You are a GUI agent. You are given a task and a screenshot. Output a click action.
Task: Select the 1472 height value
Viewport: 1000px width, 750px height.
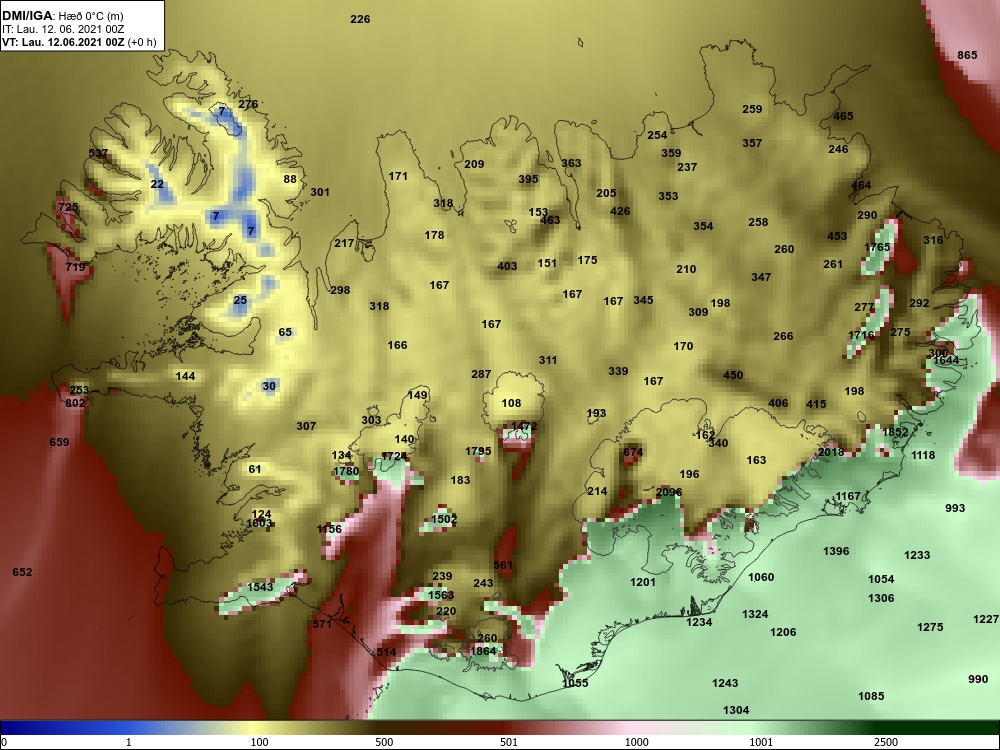click(x=524, y=426)
